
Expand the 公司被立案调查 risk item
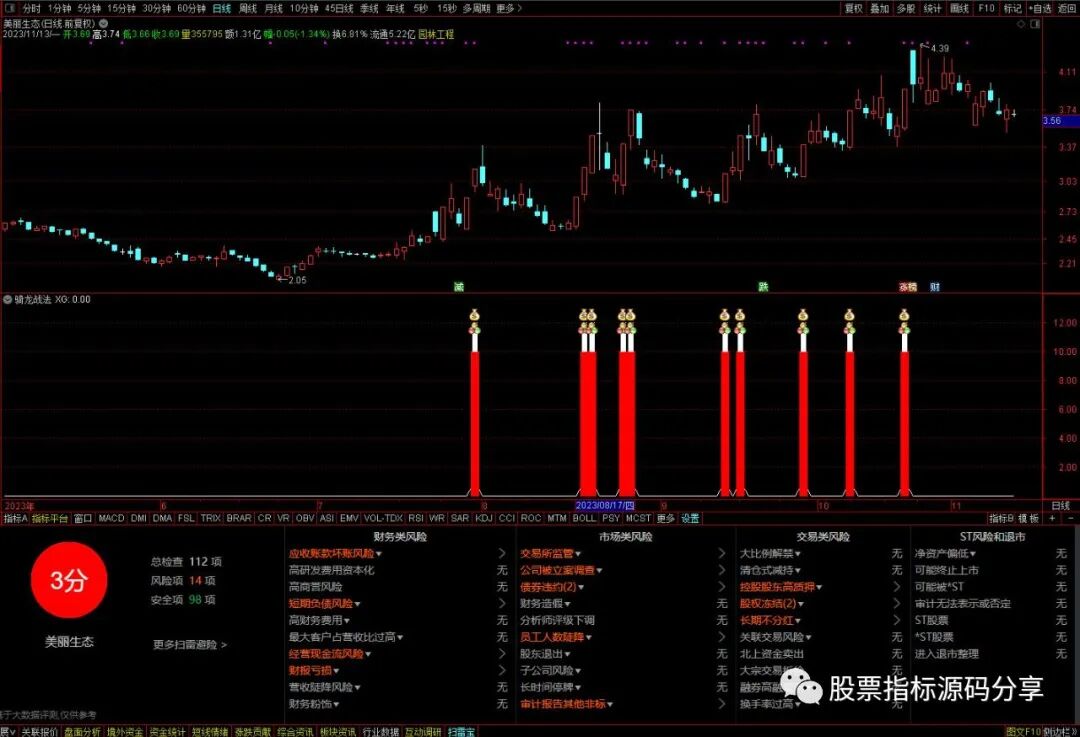point(561,570)
